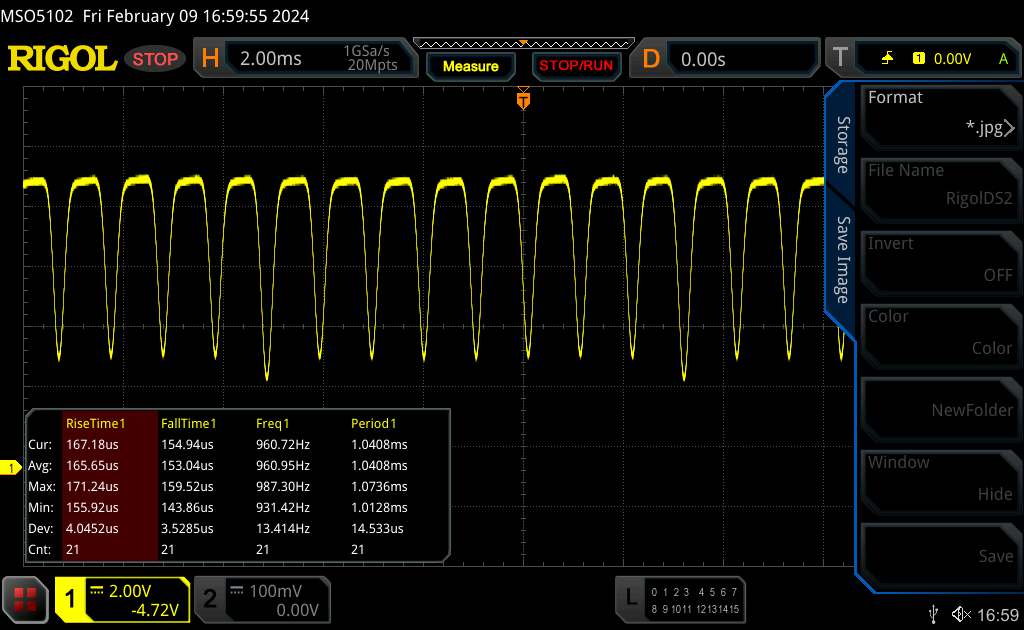Toggle Invert OFF setting
1024x630 pixels.
coord(940,262)
